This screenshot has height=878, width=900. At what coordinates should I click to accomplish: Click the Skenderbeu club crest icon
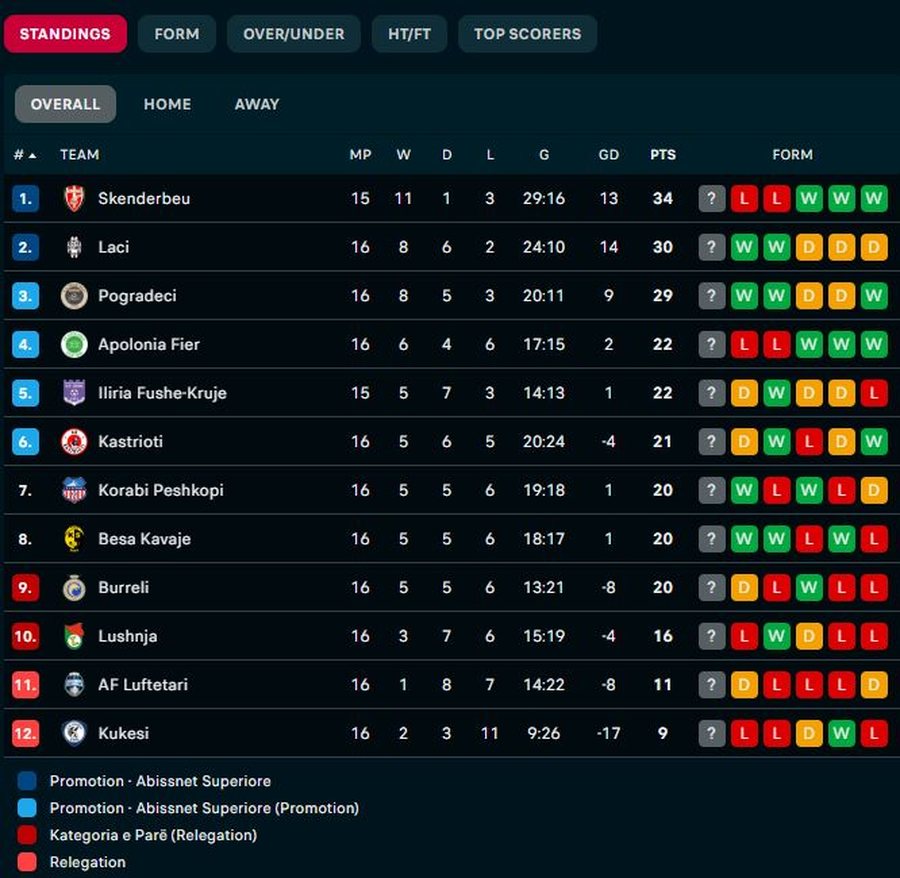[74, 198]
